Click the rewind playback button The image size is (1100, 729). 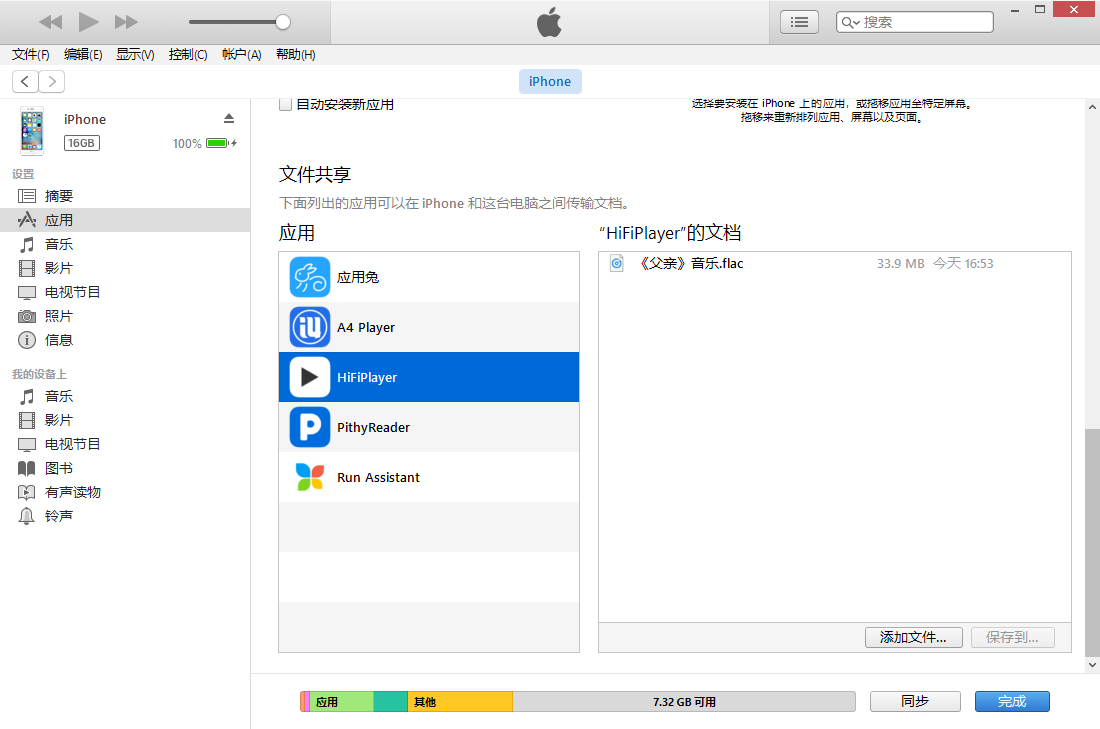pos(51,22)
